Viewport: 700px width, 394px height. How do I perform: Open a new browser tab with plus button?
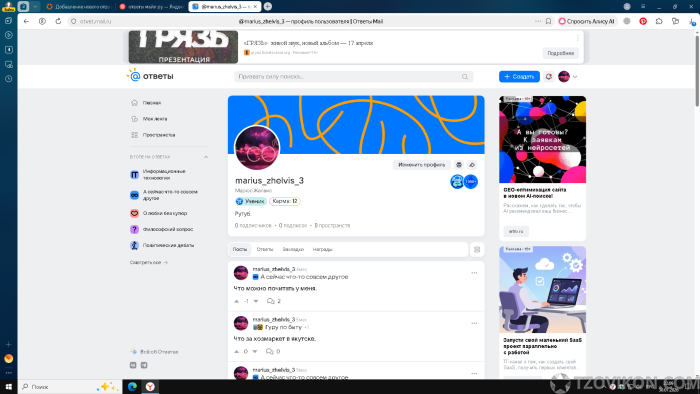tap(268, 6)
